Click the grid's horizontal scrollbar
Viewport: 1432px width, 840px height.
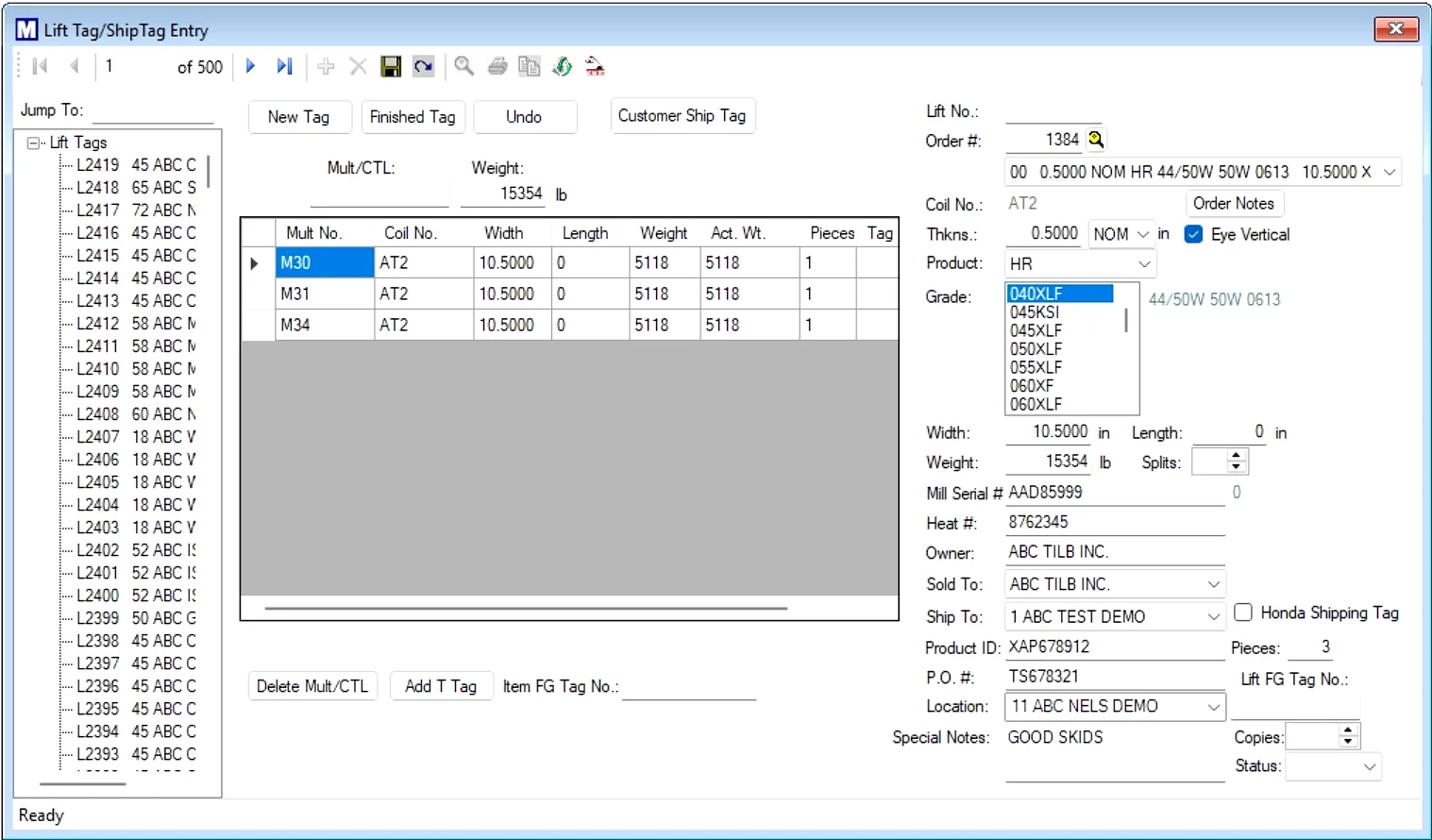pos(526,609)
